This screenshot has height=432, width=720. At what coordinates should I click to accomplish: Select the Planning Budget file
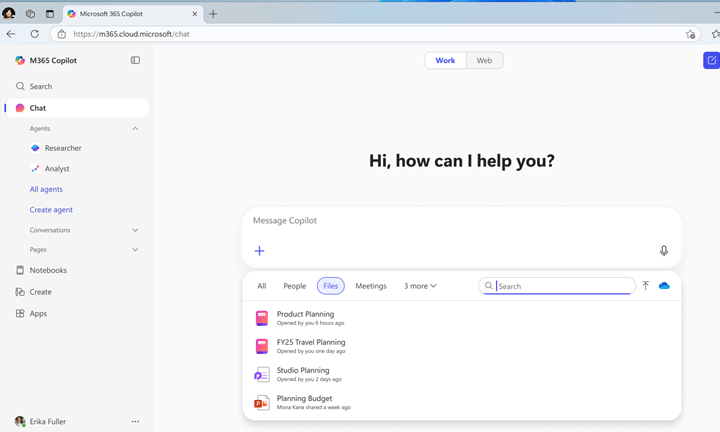(461, 402)
